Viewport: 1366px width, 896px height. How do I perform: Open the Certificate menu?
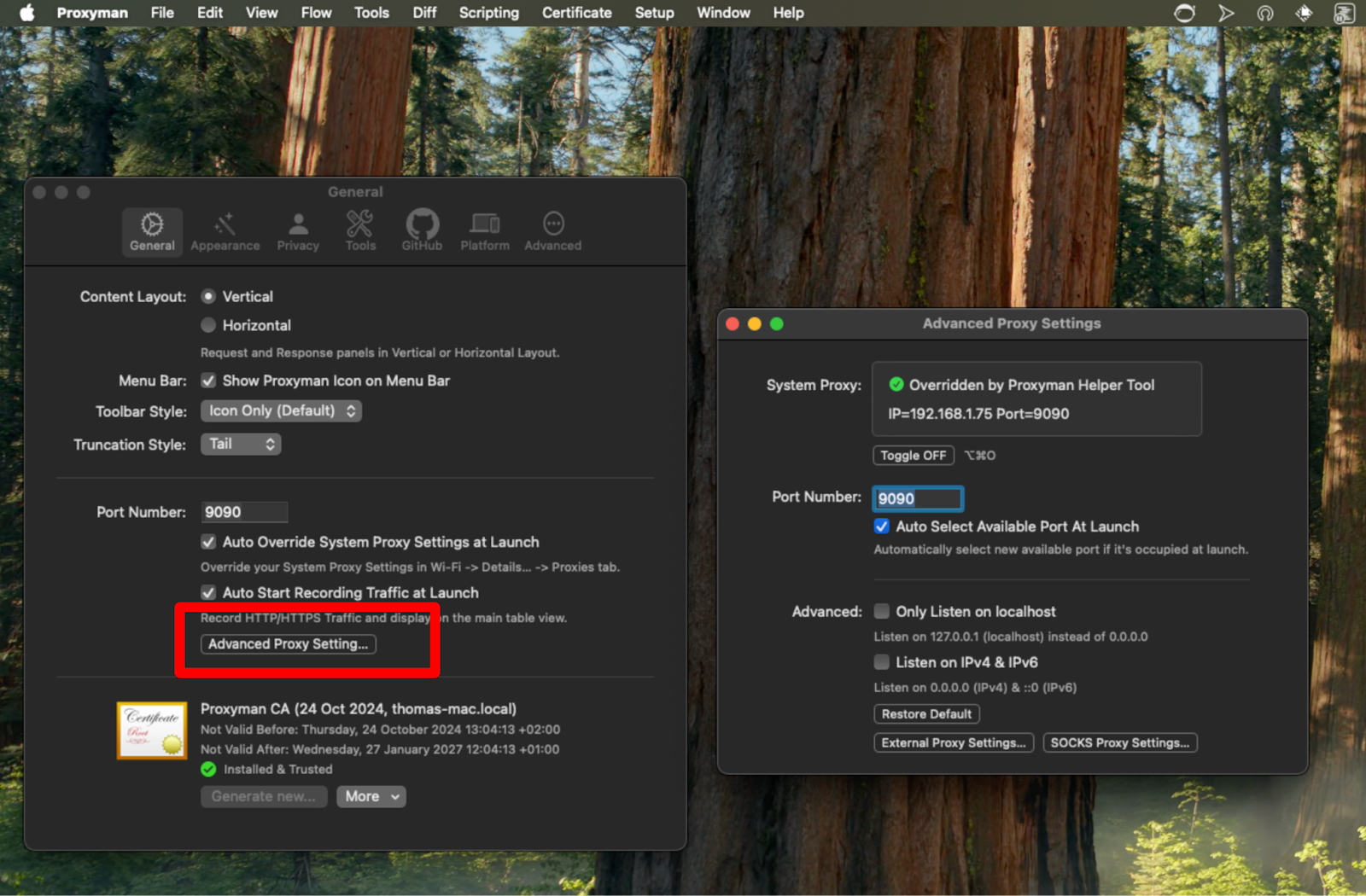point(576,13)
